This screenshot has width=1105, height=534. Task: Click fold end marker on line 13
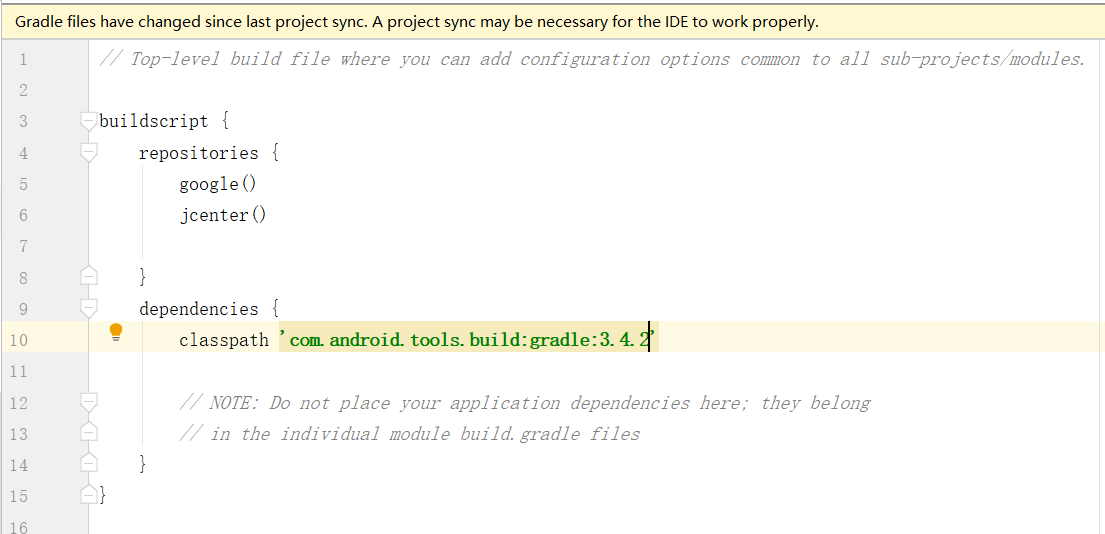pos(88,433)
